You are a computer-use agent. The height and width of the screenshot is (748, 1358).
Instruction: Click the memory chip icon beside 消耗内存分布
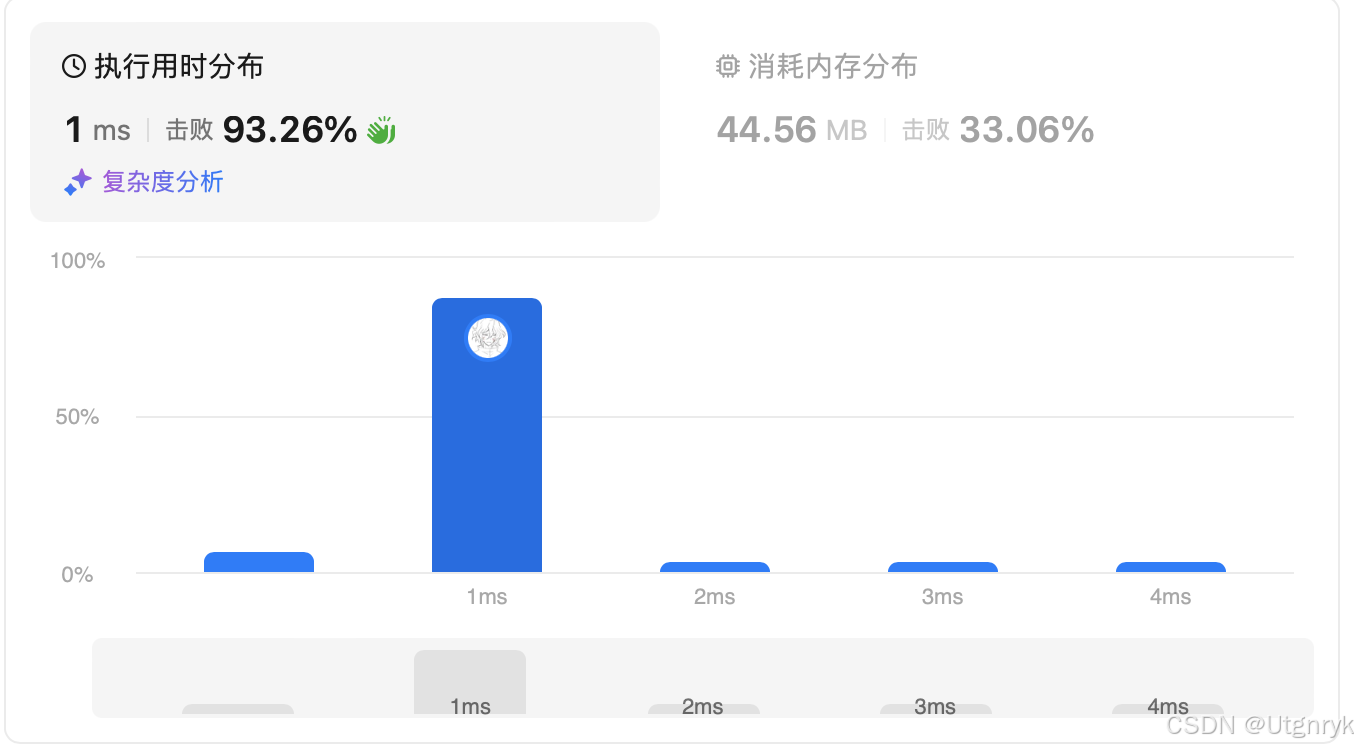tap(728, 67)
